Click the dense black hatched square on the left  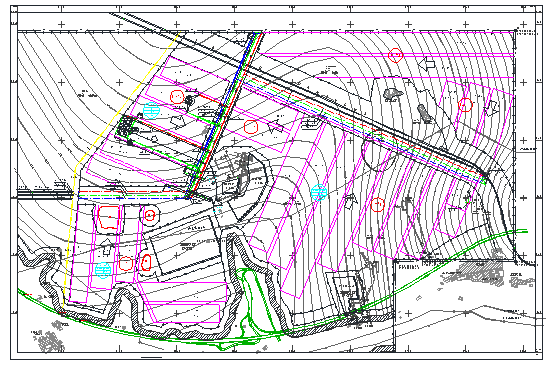[125, 126]
